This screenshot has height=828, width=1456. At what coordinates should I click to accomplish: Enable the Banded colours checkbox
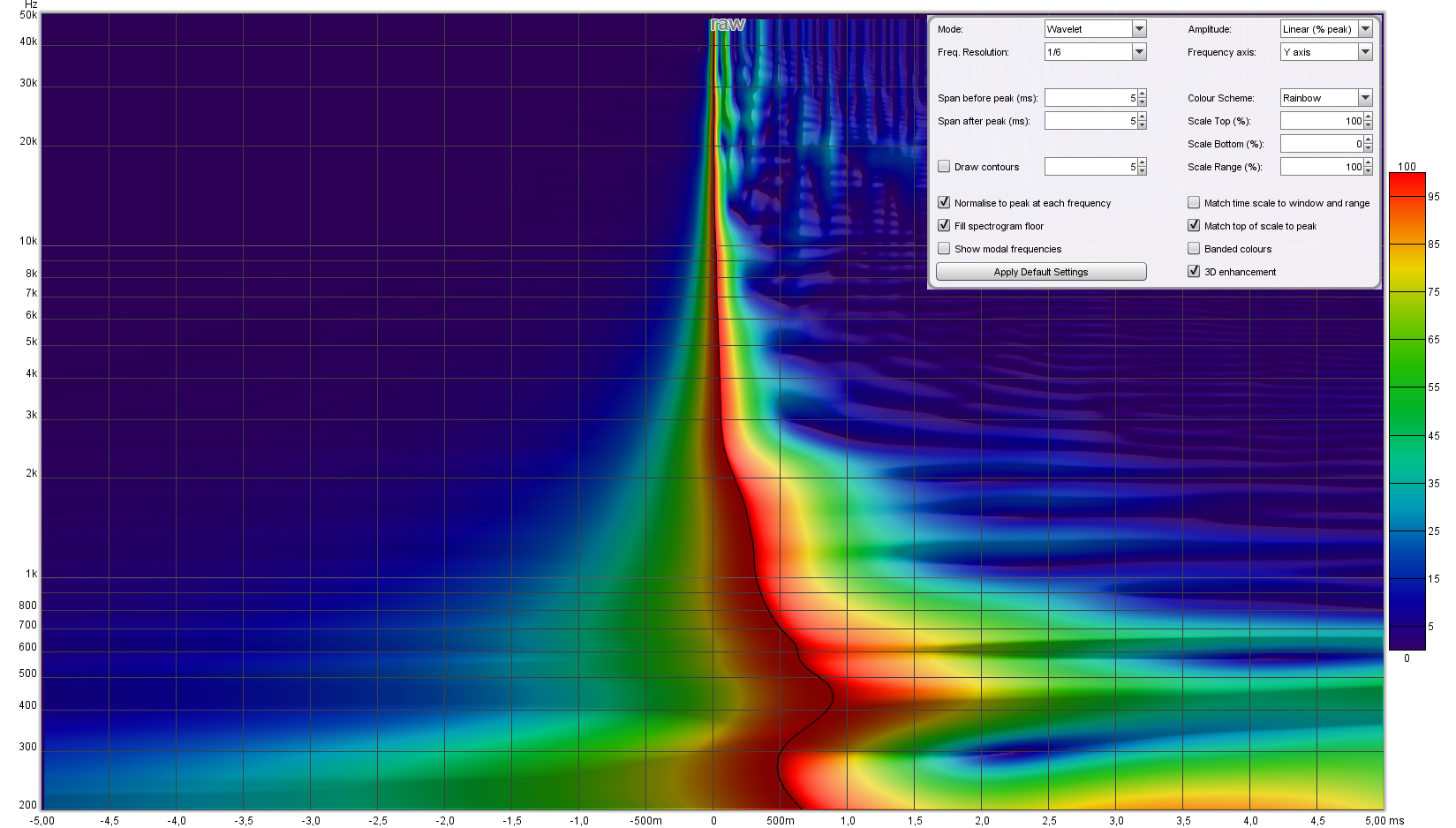(x=1194, y=248)
